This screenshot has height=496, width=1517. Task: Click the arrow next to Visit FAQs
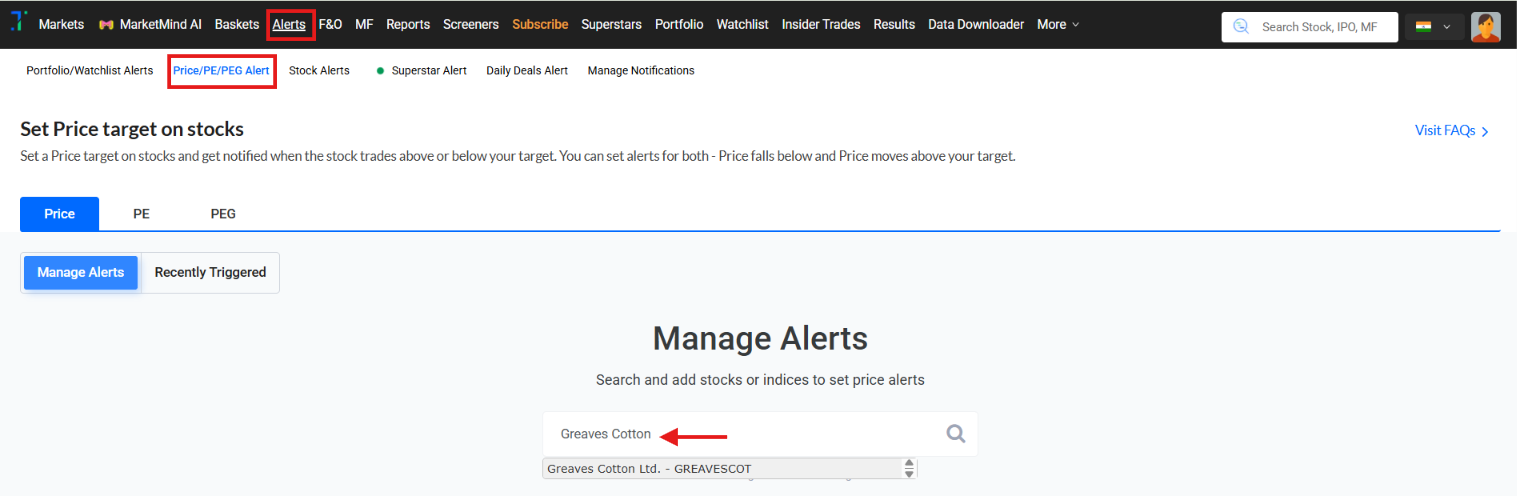point(1485,131)
